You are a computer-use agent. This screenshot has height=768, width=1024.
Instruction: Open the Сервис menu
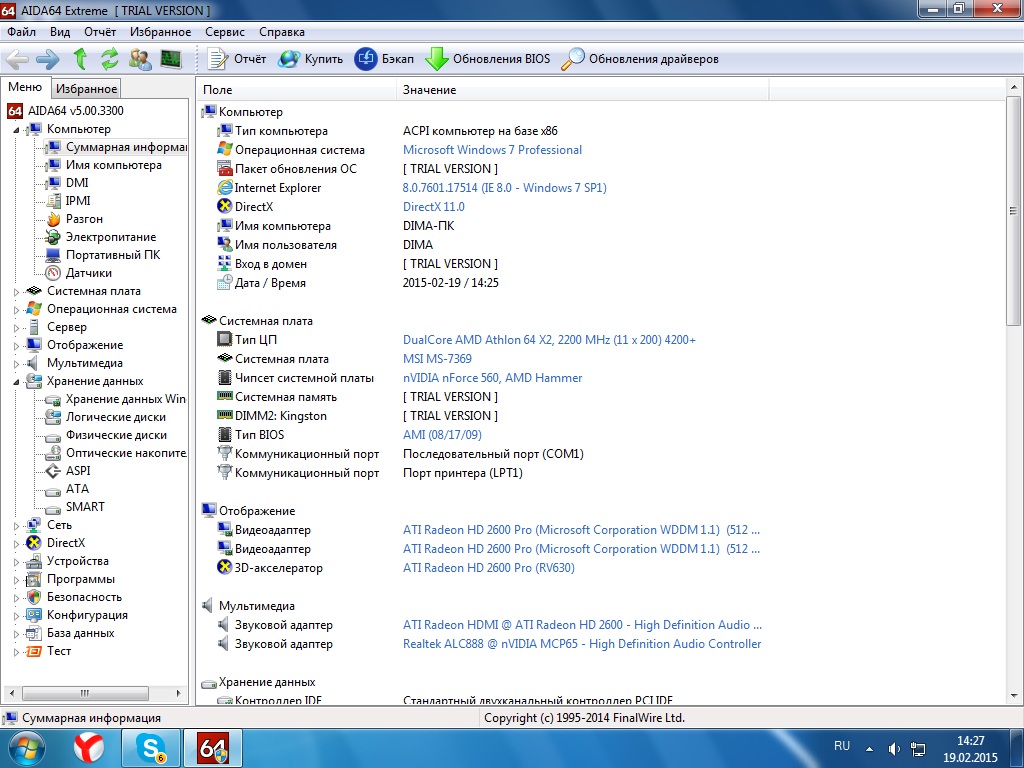225,32
